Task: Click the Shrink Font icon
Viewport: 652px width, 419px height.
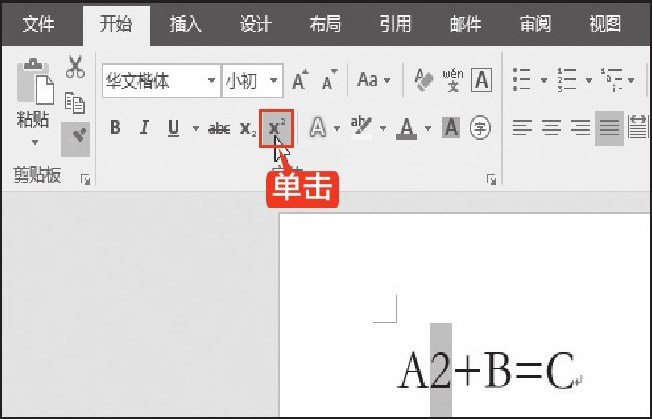Action: 329,80
